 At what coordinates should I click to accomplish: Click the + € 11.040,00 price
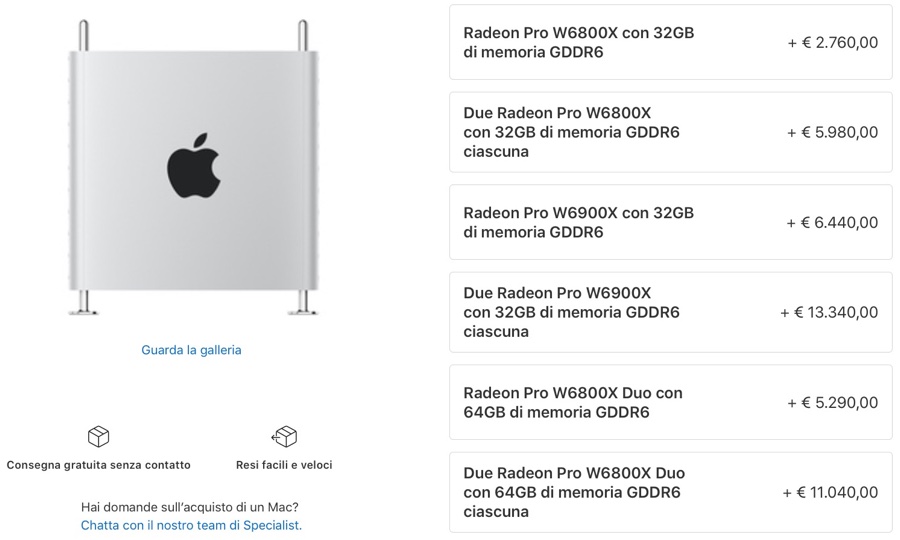pos(830,493)
